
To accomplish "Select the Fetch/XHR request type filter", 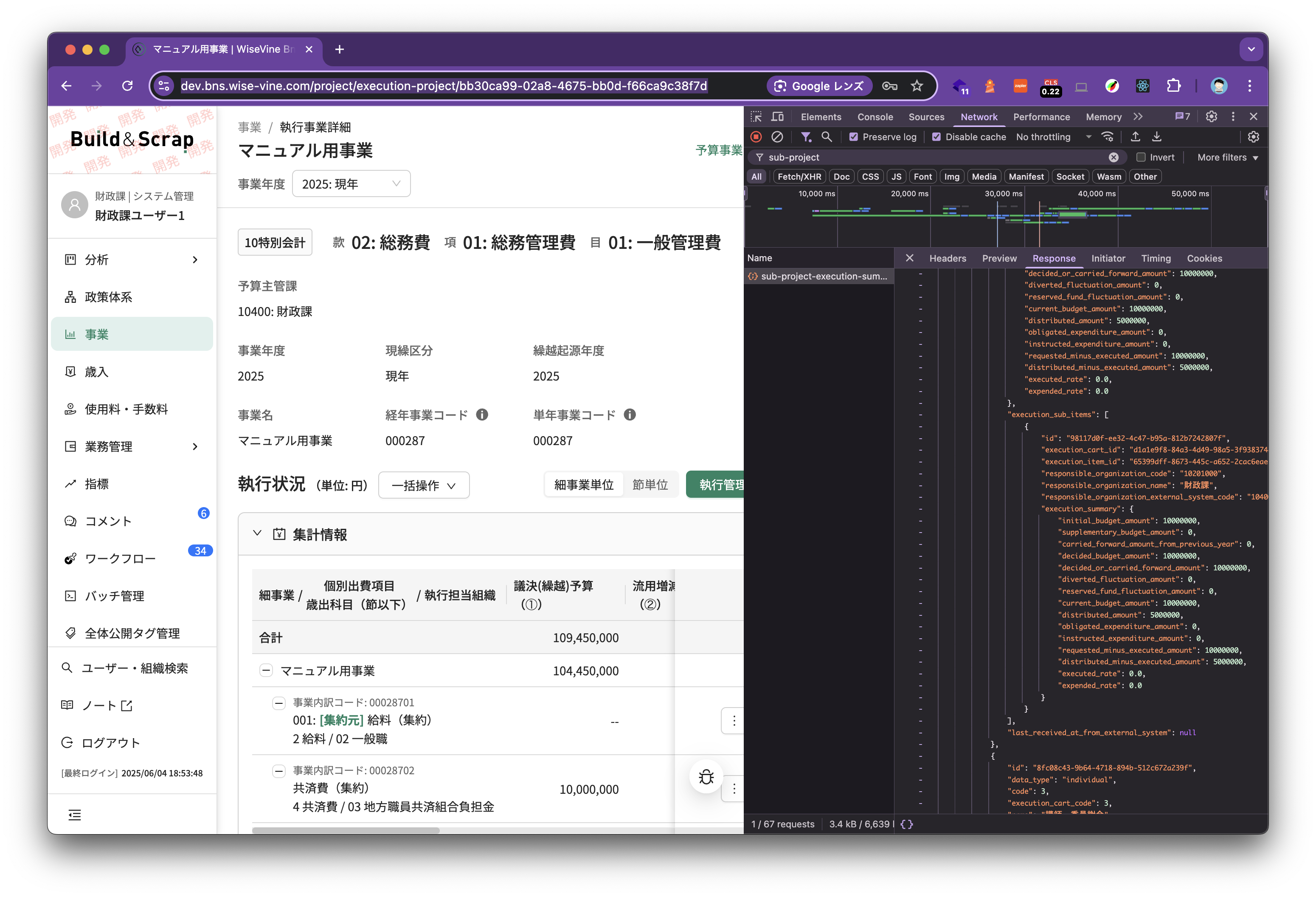I will 799,177.
